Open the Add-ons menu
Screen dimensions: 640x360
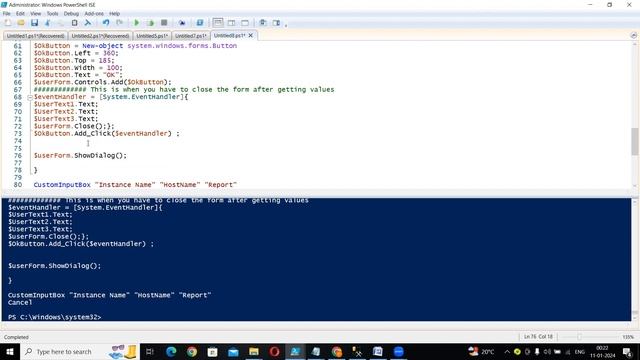point(94,13)
